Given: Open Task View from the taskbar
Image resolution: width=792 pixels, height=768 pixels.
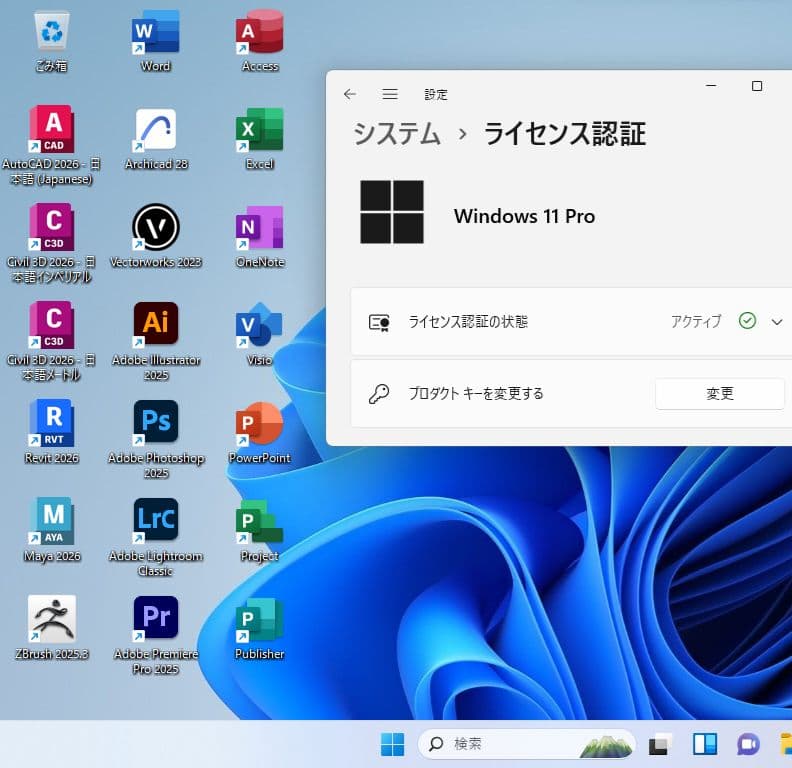Looking at the screenshot, I should (660, 744).
